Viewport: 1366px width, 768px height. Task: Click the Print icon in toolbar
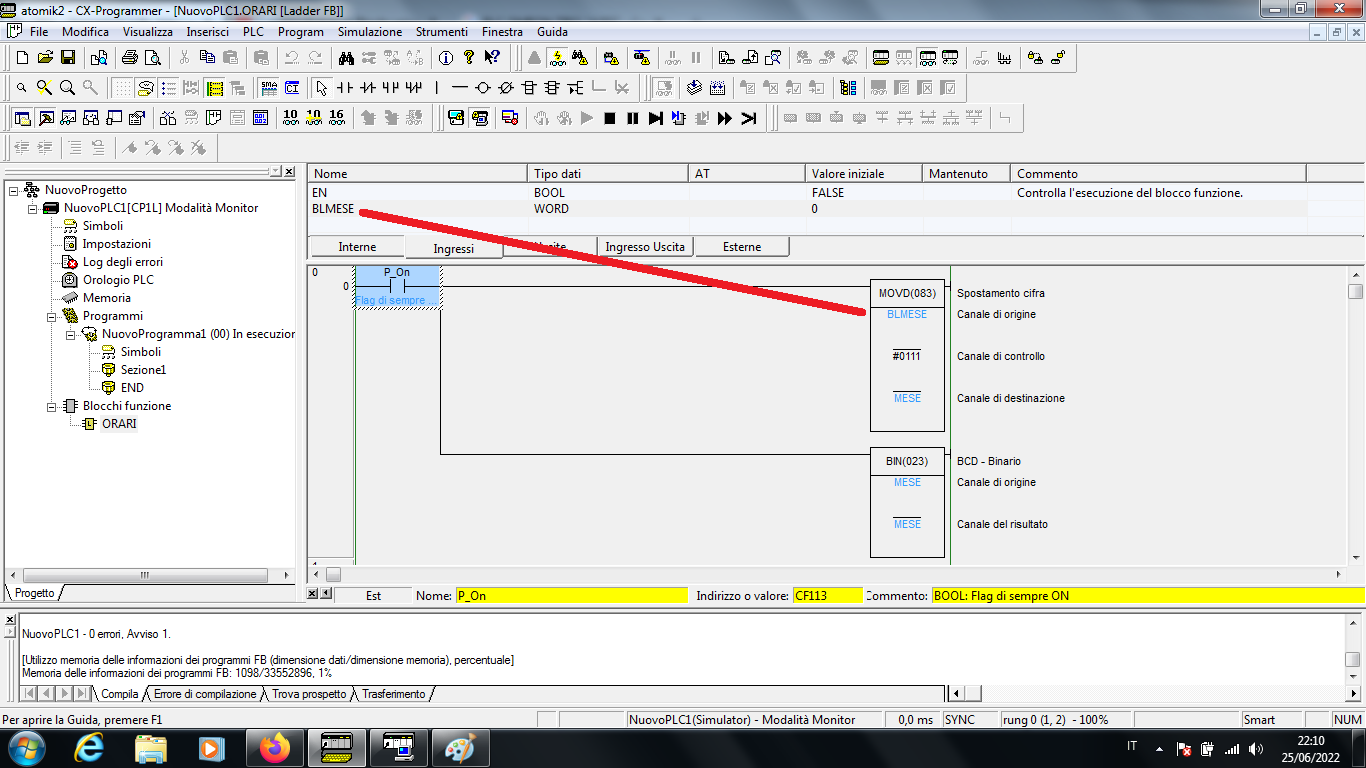pos(129,58)
